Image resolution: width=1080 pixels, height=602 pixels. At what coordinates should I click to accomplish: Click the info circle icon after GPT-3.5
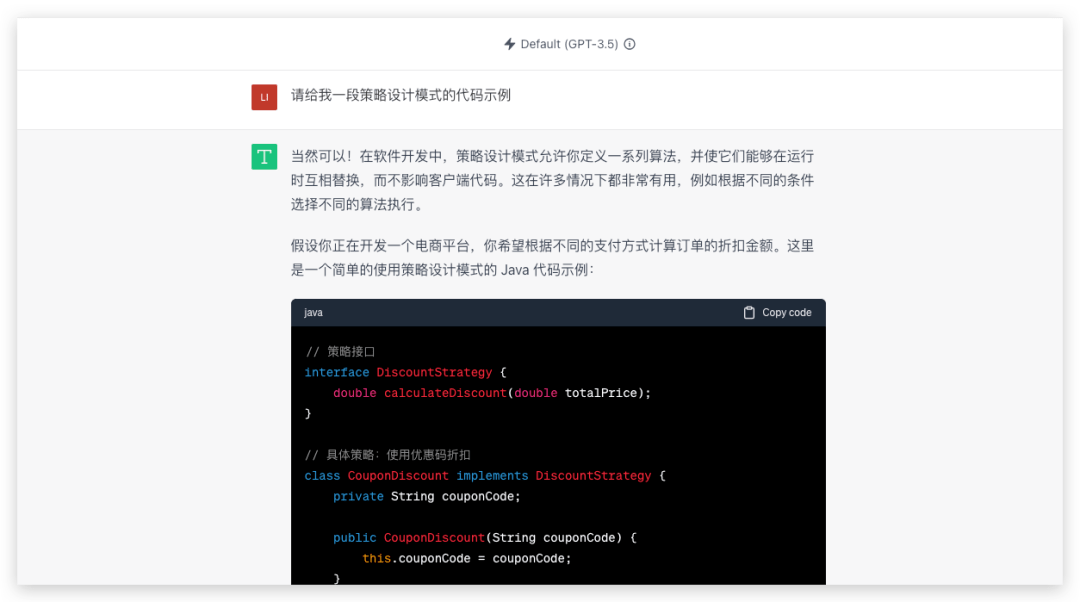(630, 44)
